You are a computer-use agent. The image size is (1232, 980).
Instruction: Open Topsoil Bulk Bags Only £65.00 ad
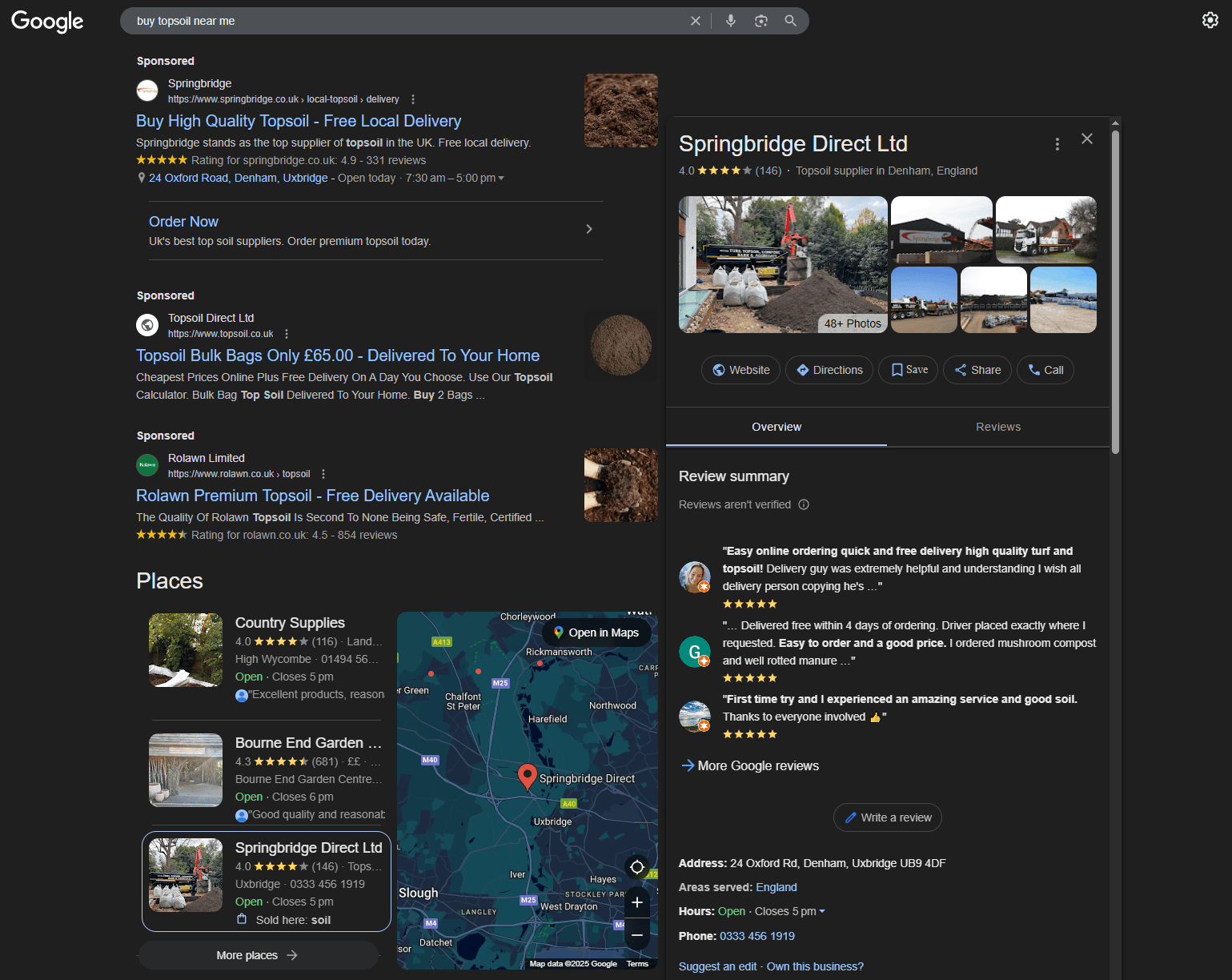point(338,355)
